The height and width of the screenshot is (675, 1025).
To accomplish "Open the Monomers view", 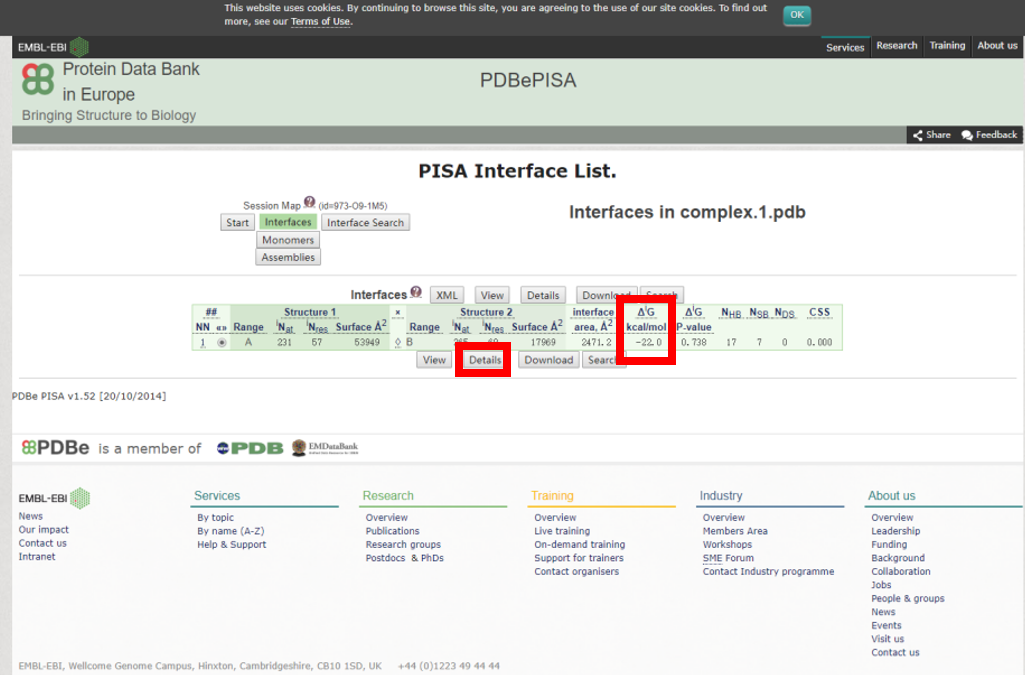I will point(288,240).
